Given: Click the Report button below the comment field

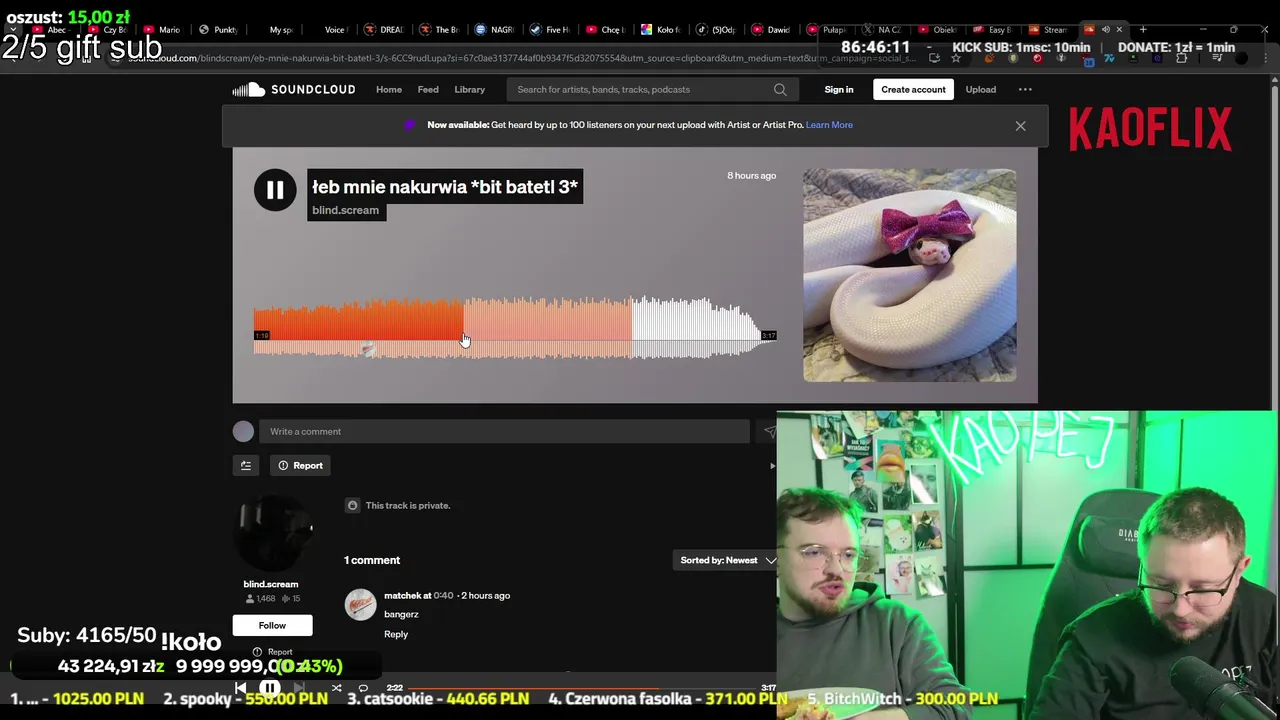Looking at the screenshot, I should click(301, 465).
